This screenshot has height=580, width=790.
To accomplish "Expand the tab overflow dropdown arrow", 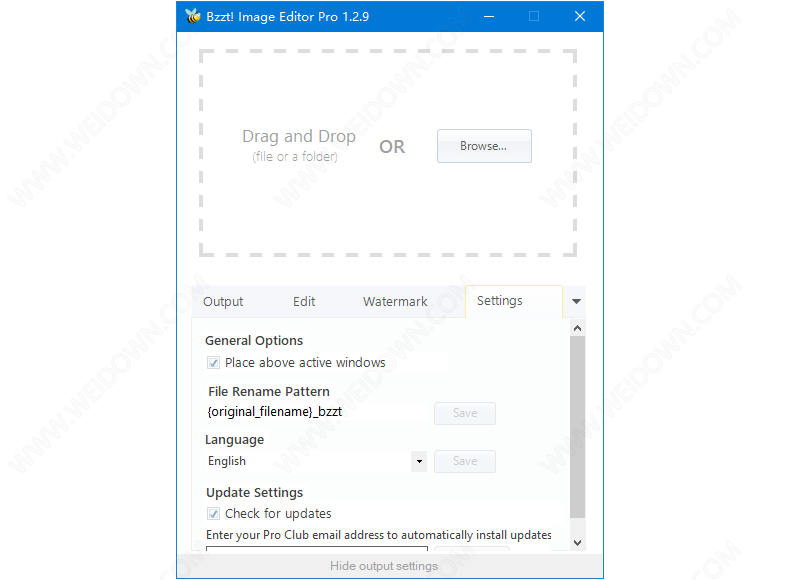I will click(x=576, y=301).
